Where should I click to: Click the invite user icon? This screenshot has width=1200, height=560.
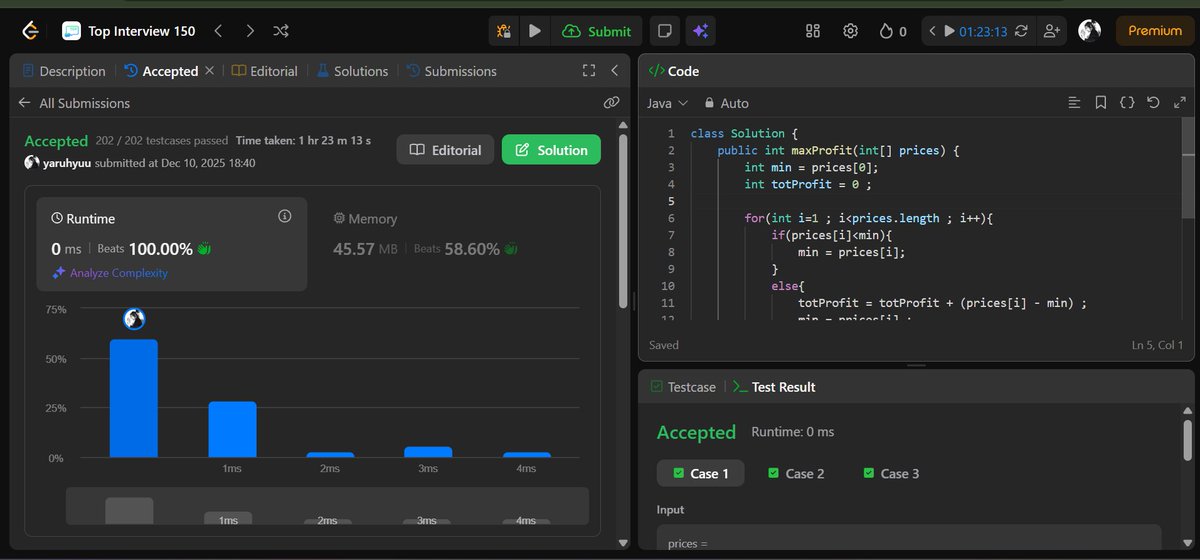coord(1051,31)
